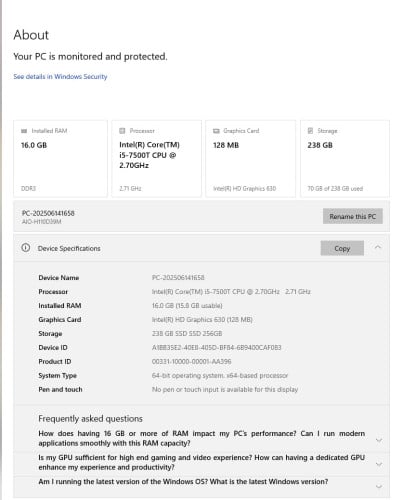Select the 238 GB Storage card

point(345,159)
